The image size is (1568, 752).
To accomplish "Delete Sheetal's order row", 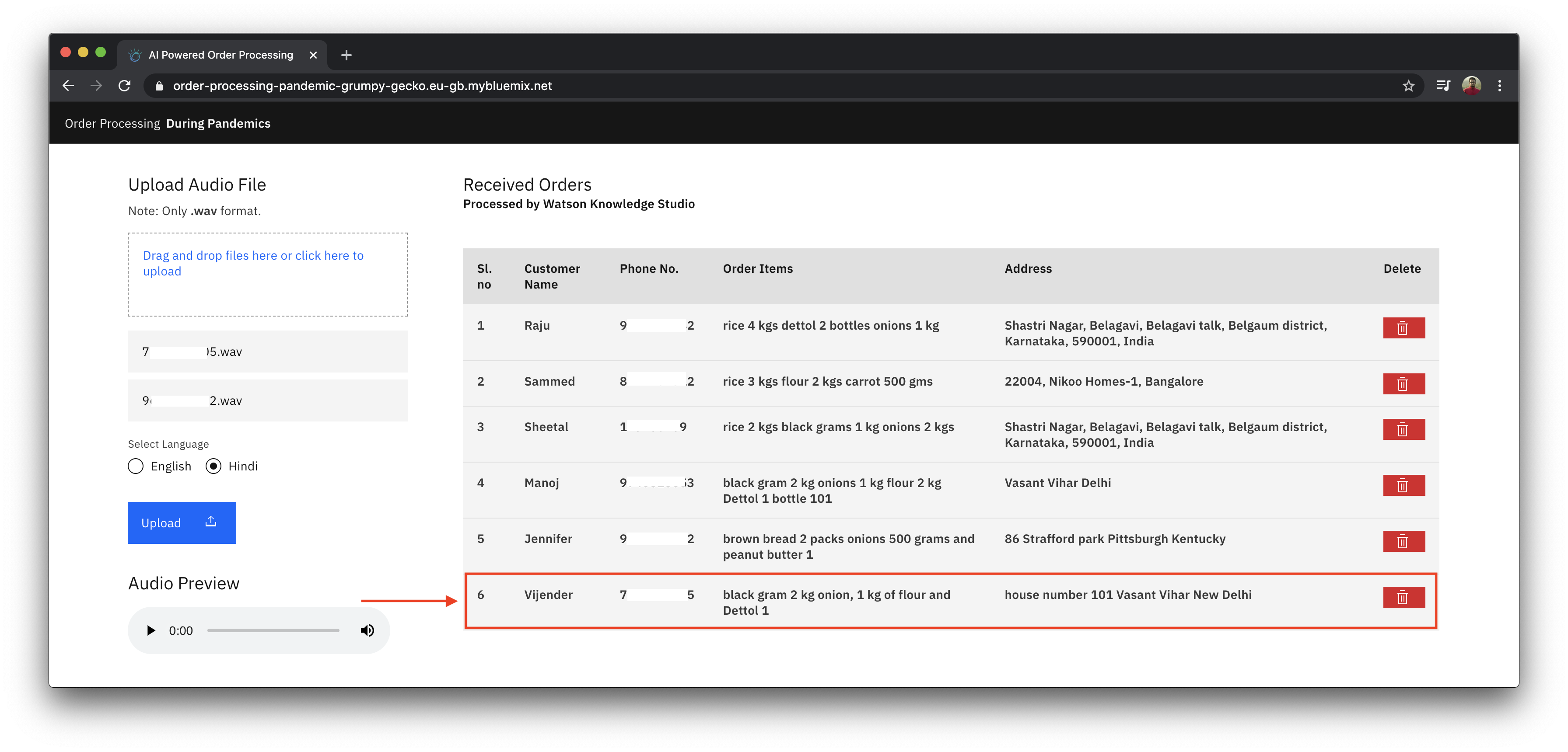I will point(1403,429).
